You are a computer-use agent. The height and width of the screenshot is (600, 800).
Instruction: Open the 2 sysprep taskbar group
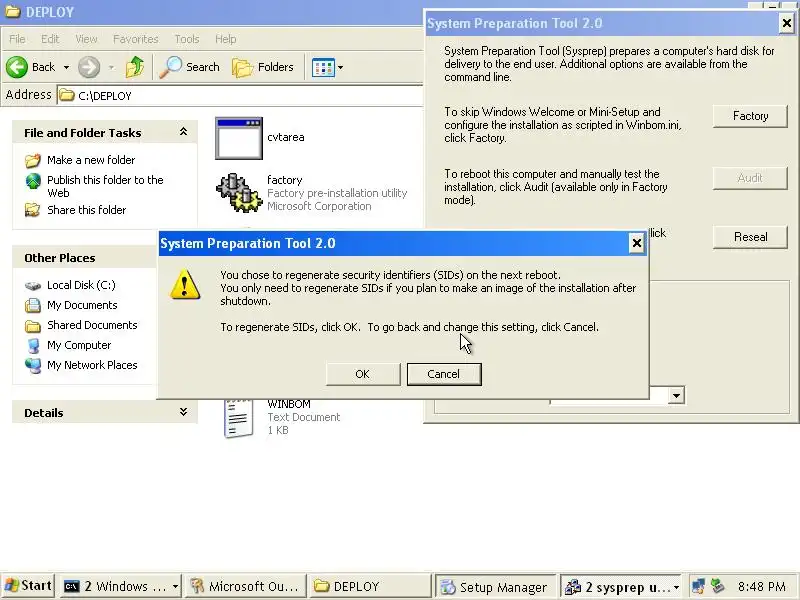[x=620, y=587]
